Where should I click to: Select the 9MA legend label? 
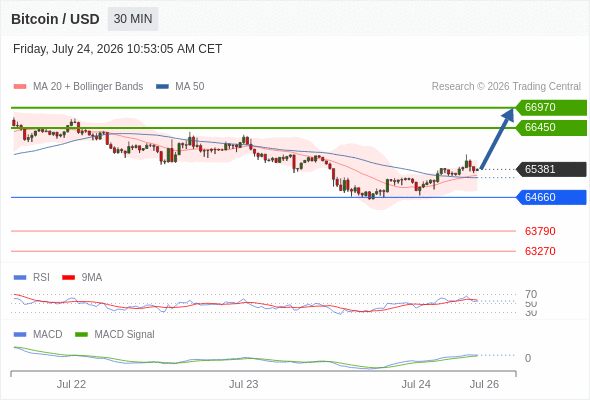coord(92,278)
